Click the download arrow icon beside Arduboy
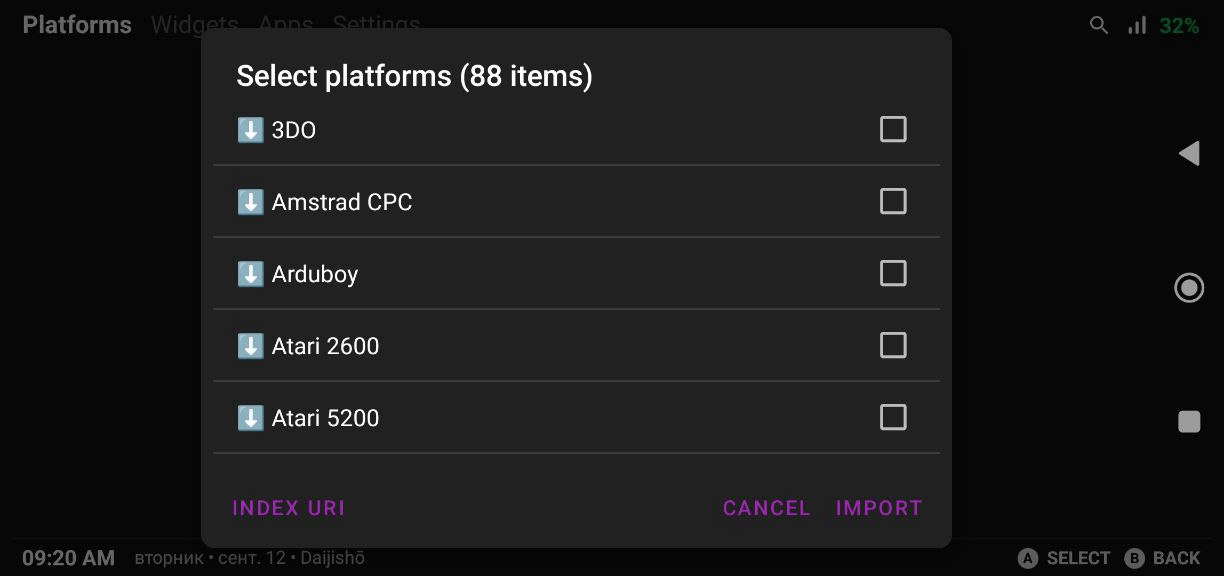 pyautogui.click(x=250, y=274)
